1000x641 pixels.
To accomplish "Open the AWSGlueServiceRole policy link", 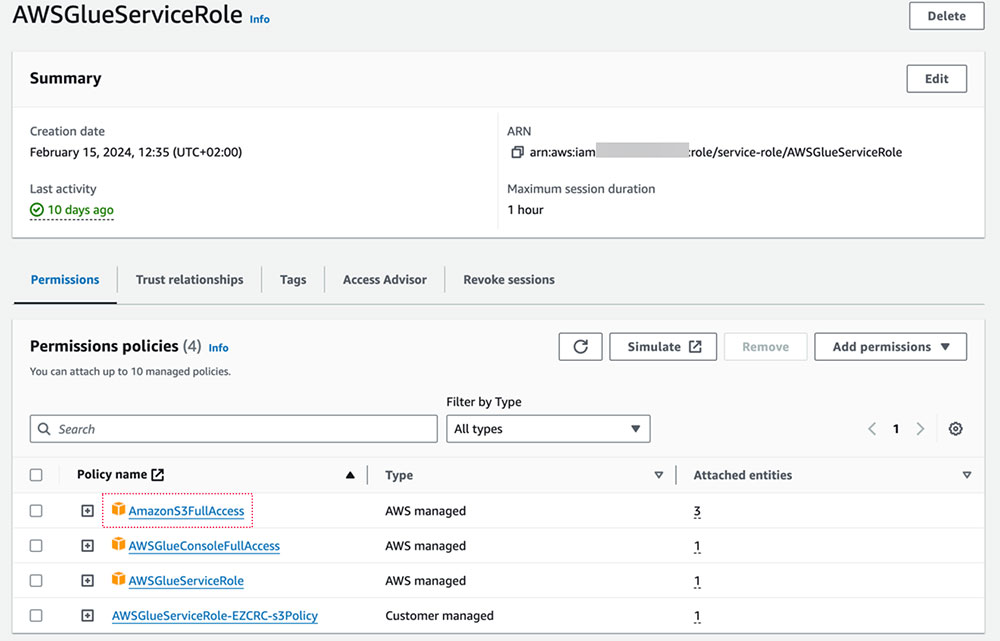I will pyautogui.click(x=186, y=580).
